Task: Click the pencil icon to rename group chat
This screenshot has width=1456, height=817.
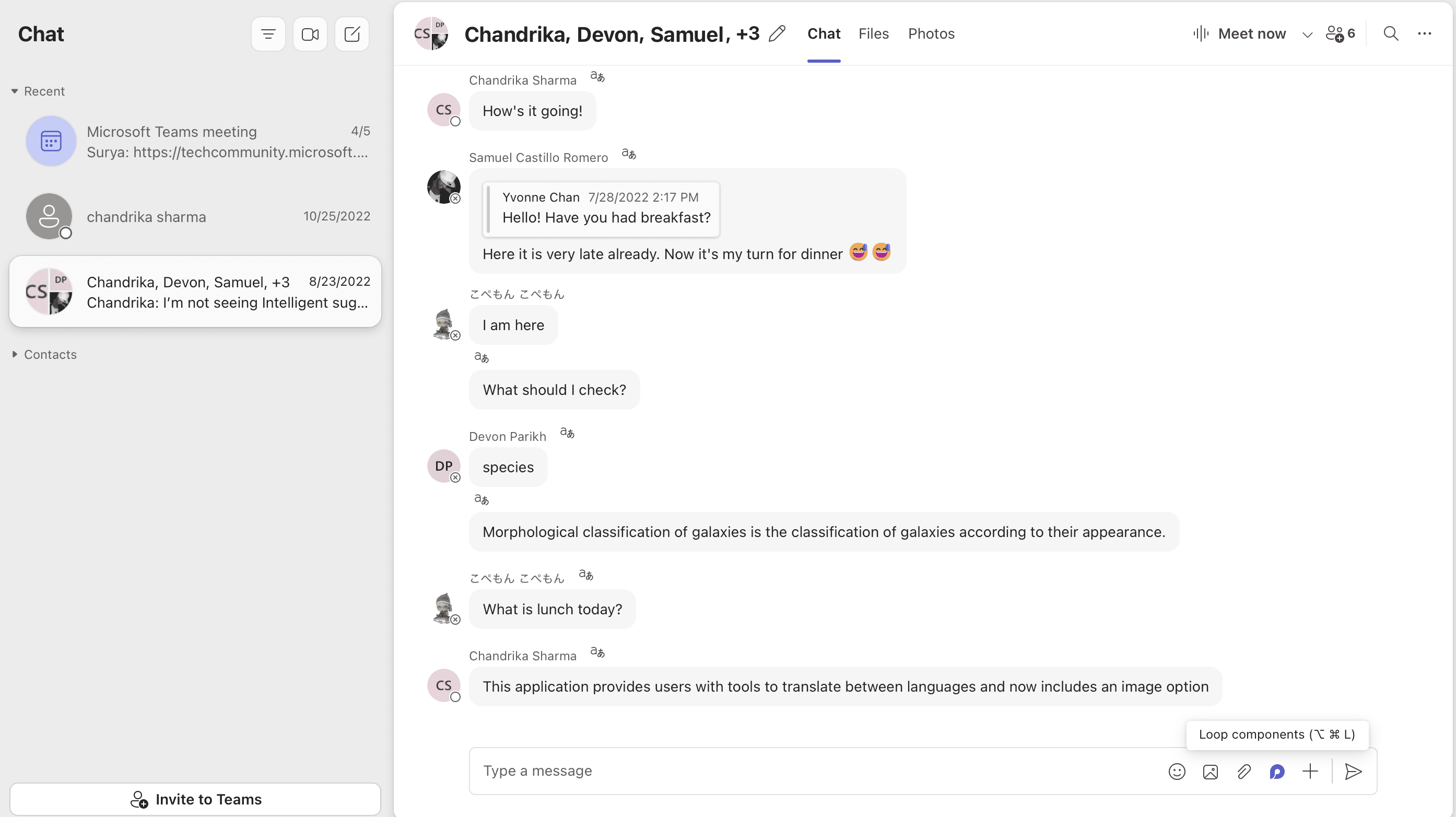Action: click(x=777, y=34)
